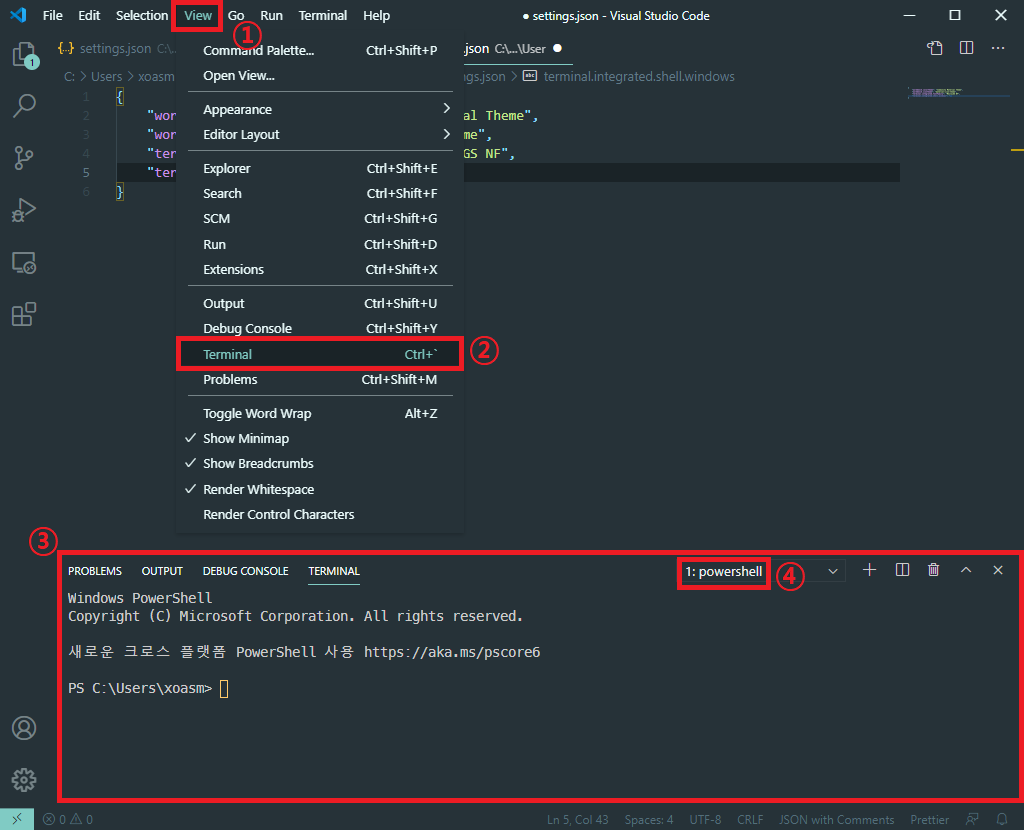
Task: Click JSON with Comments language mode
Action: point(837,820)
